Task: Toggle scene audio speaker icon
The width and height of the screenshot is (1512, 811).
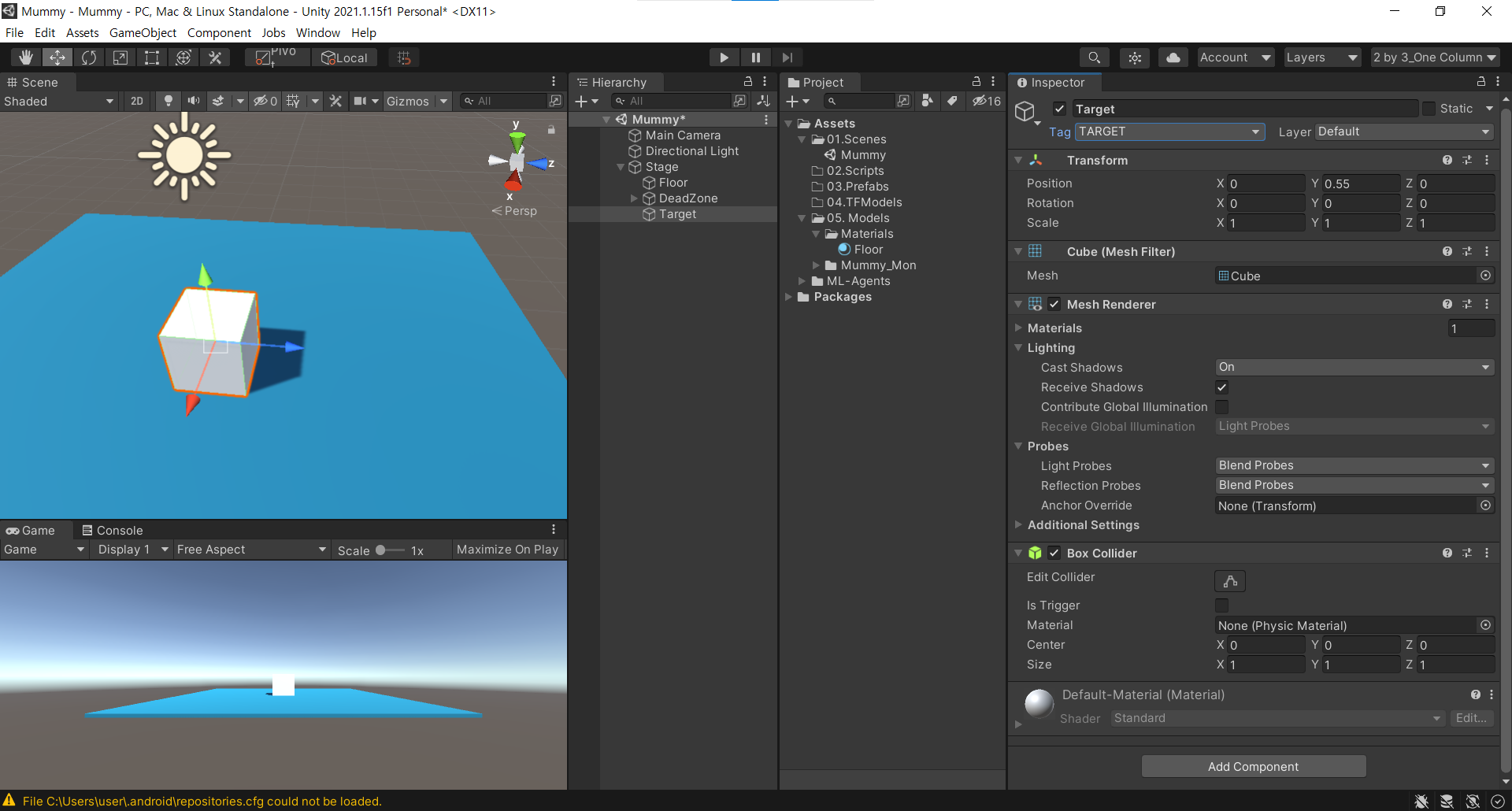Action: (x=193, y=101)
